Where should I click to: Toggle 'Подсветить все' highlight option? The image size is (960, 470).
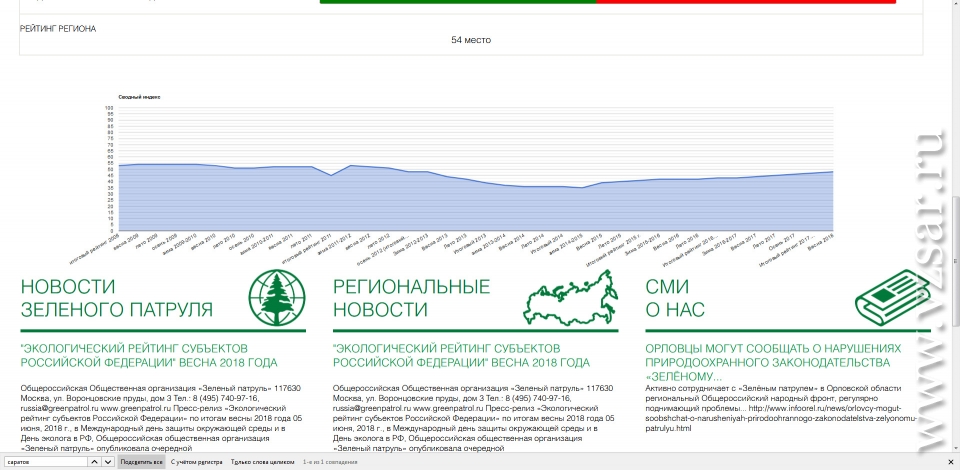tap(141, 463)
